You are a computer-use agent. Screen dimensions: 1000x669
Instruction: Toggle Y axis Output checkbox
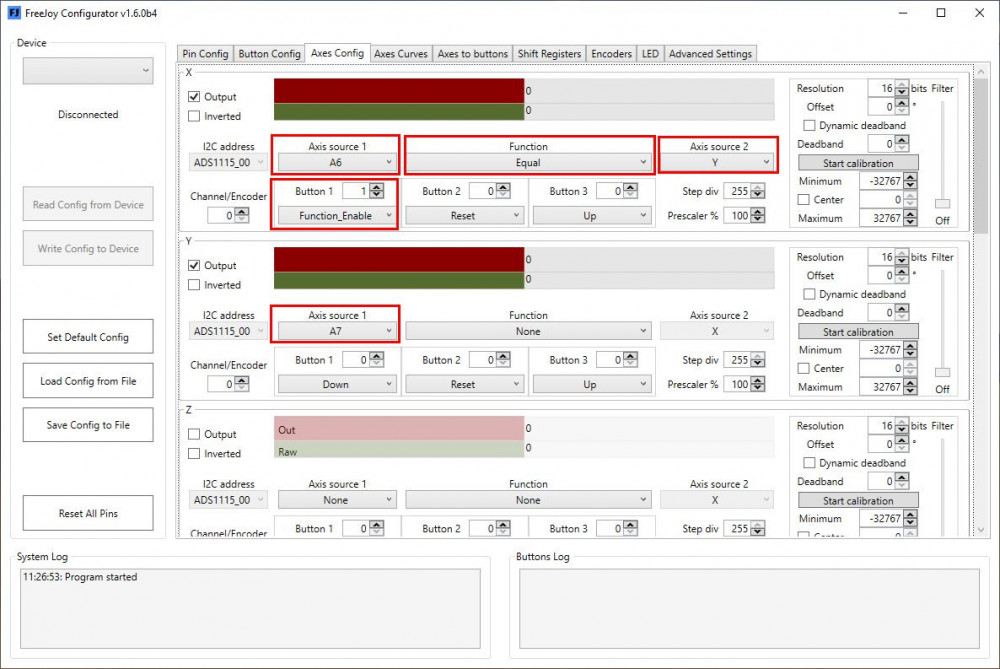tap(194, 265)
